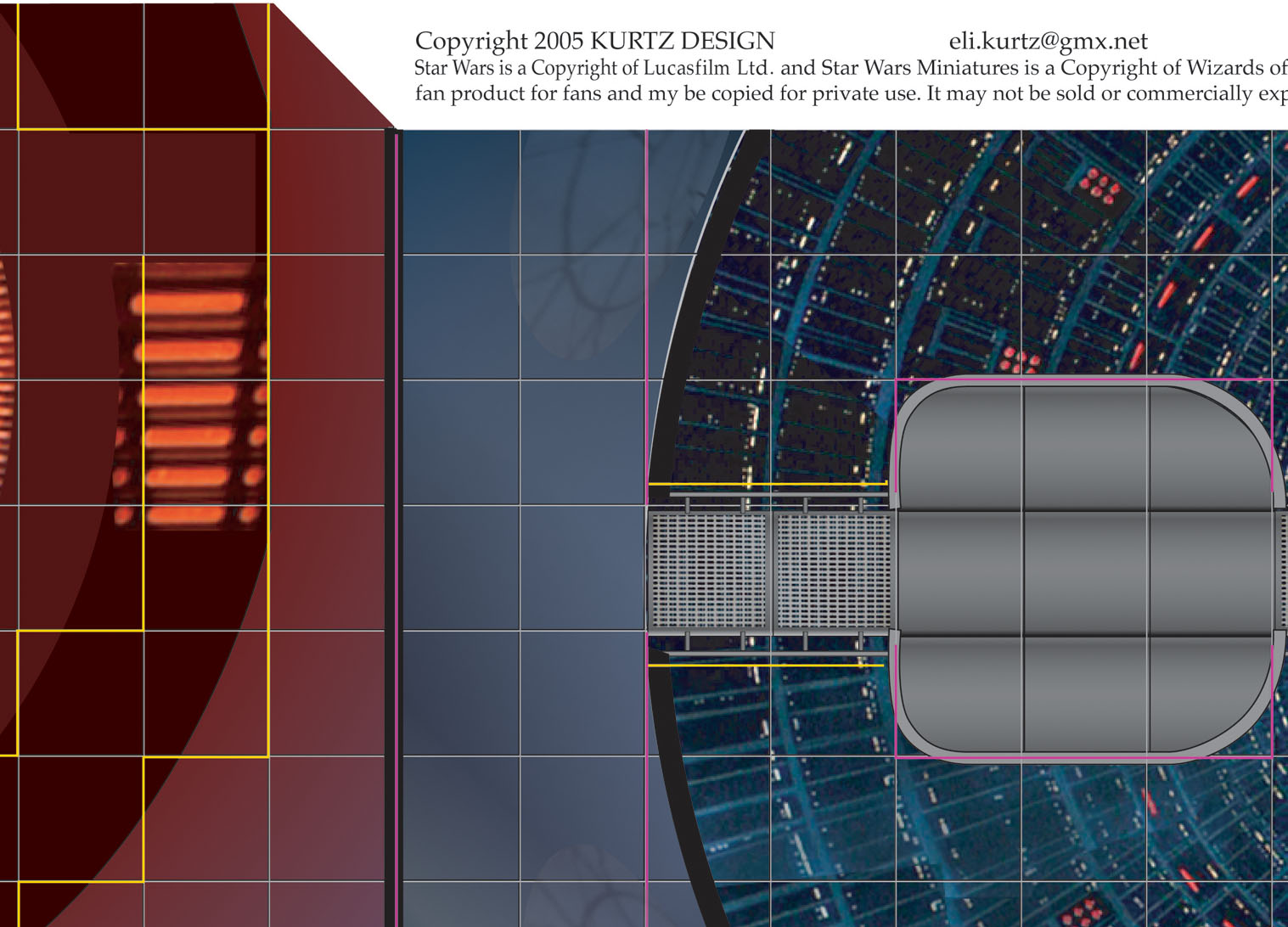The image size is (1288, 927).
Task: Click the black vertical divider between the maps
Action: tap(390, 526)
